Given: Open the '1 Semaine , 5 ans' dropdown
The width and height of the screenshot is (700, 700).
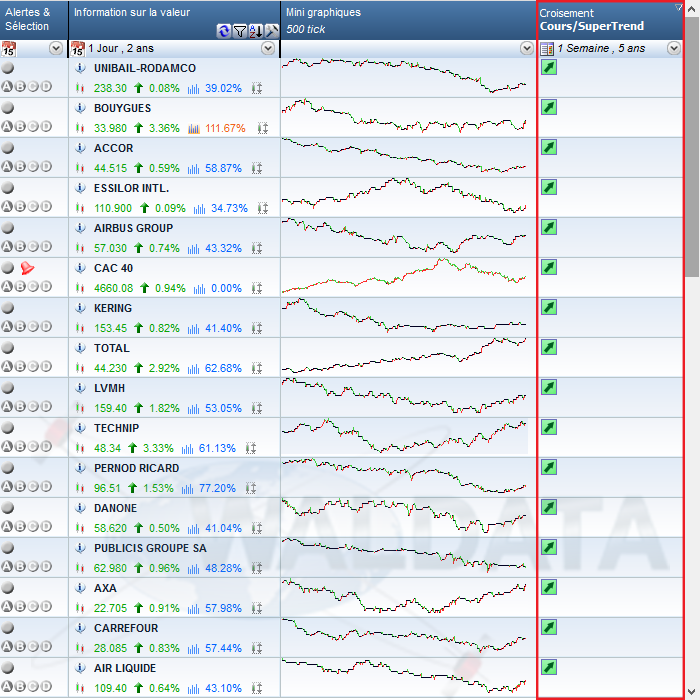Looking at the screenshot, I should (x=674, y=48).
